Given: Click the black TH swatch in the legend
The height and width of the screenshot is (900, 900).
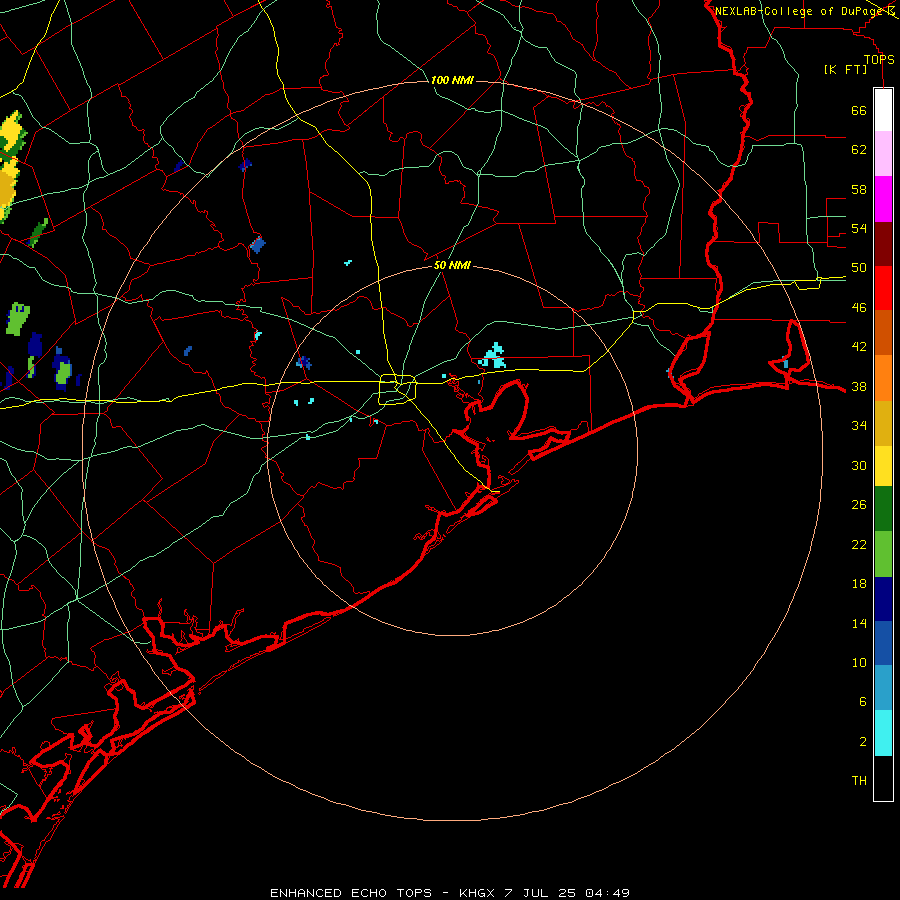Looking at the screenshot, I should [x=883, y=778].
